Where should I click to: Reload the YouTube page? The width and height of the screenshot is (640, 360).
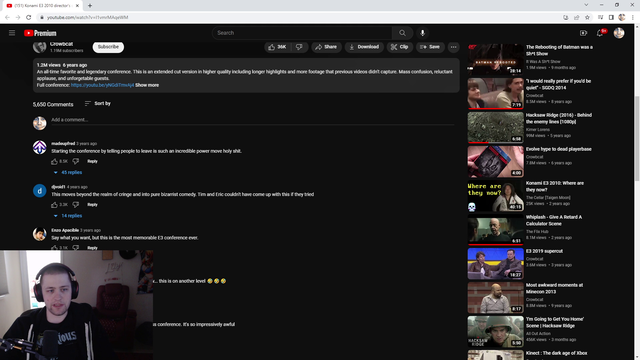coord(29,18)
